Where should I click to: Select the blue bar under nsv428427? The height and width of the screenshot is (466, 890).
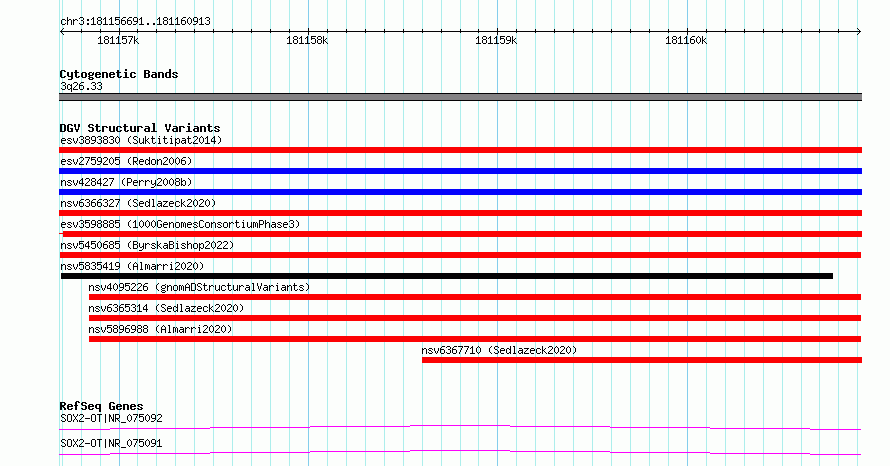(x=460, y=192)
